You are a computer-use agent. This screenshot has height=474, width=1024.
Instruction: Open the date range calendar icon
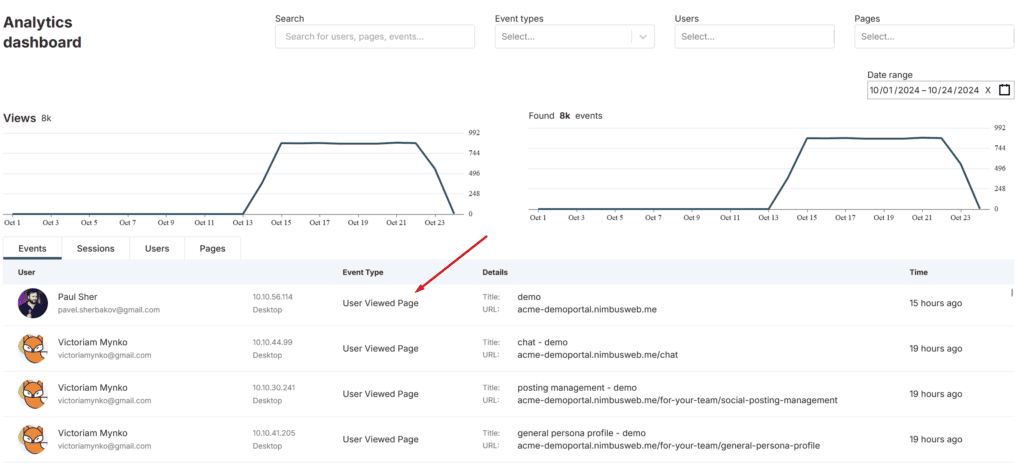[x=1004, y=90]
